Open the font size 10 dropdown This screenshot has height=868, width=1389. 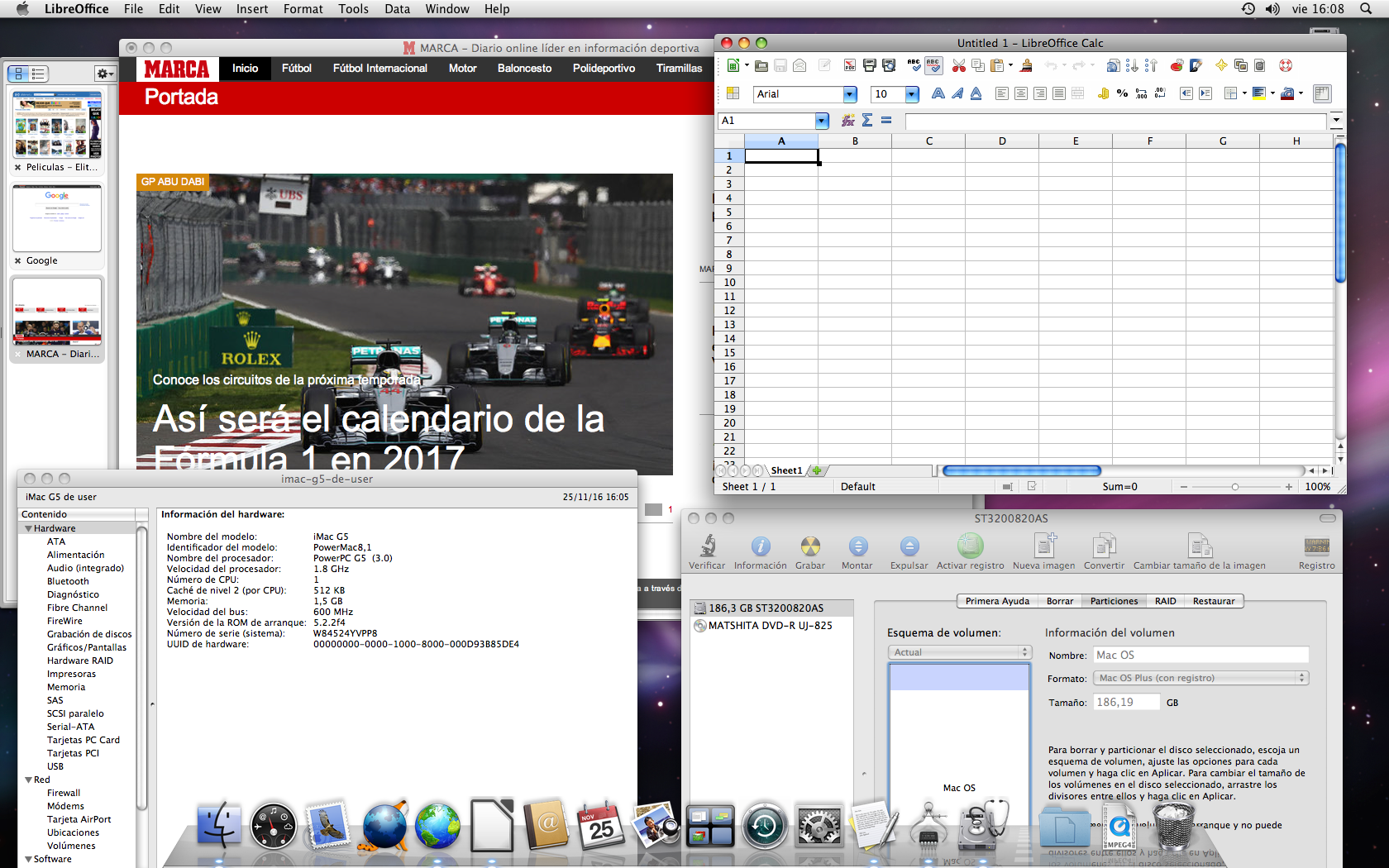tap(912, 94)
